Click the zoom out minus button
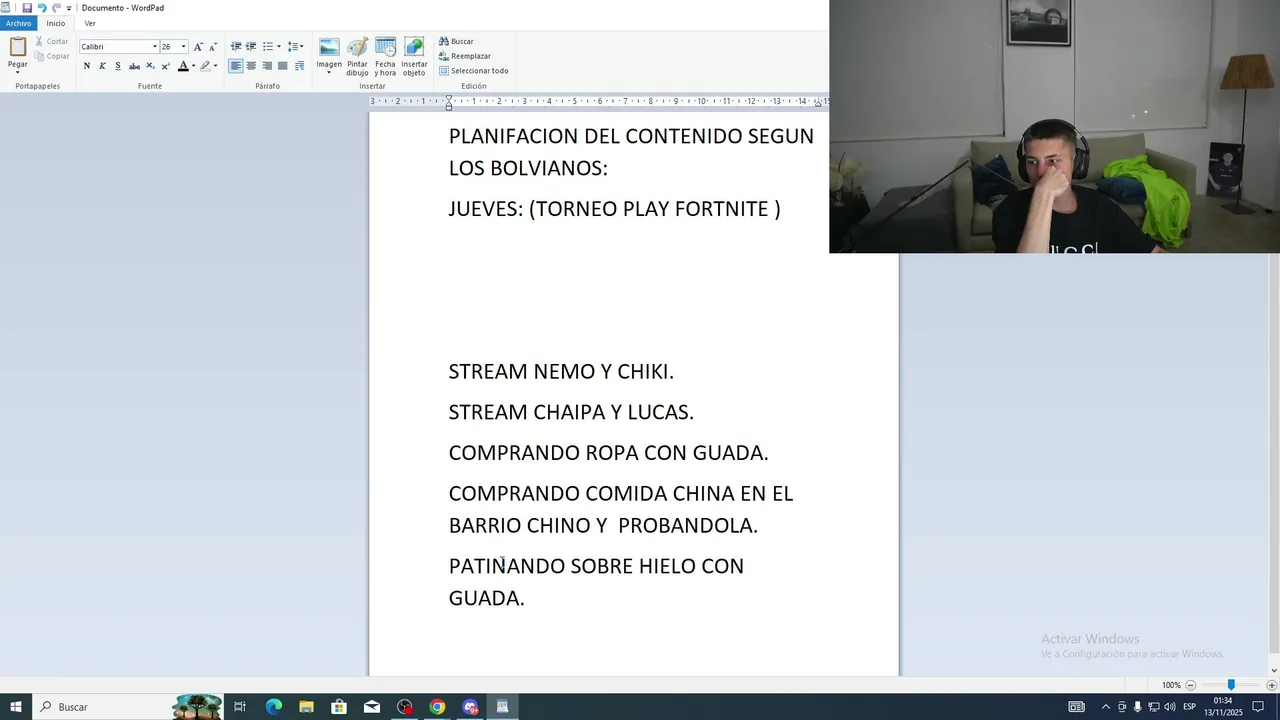The width and height of the screenshot is (1280, 720). [x=1190, y=685]
